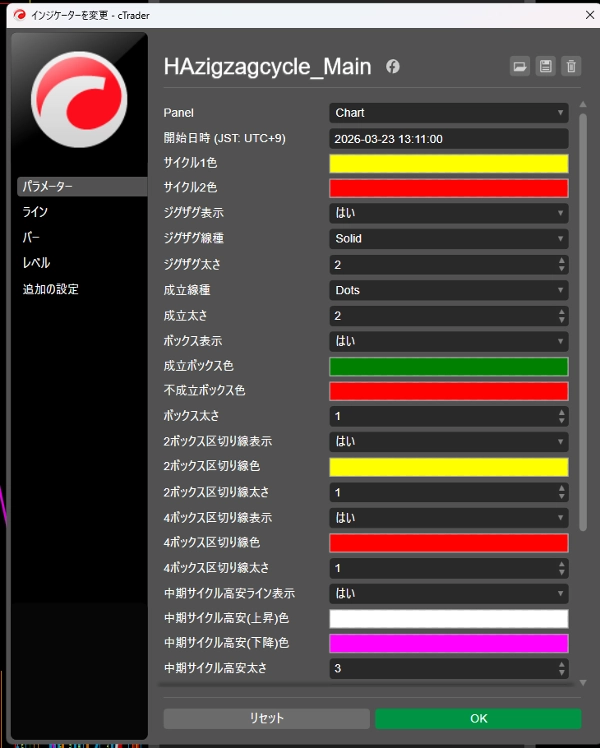Pick the 4ボックス区切り線色 red swatch
The height and width of the screenshot is (748, 600).
point(449,542)
